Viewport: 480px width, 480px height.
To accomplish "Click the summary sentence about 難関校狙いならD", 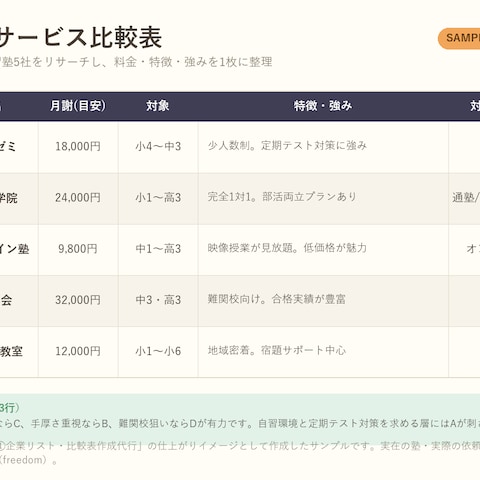I will click(x=240, y=424).
